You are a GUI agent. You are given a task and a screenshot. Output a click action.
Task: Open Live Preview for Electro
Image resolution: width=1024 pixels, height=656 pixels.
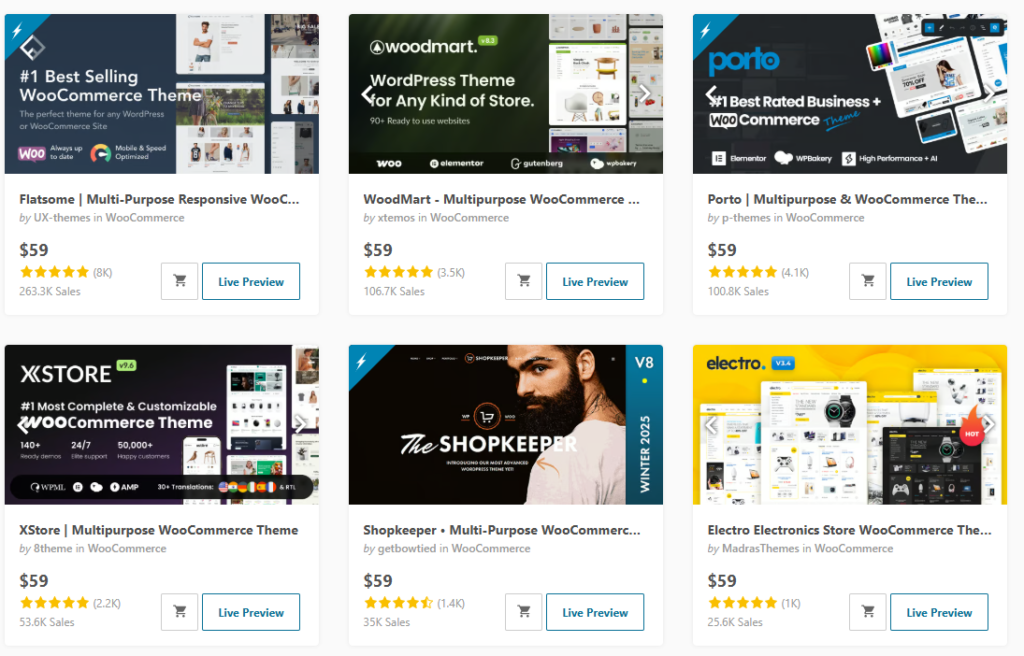939,612
